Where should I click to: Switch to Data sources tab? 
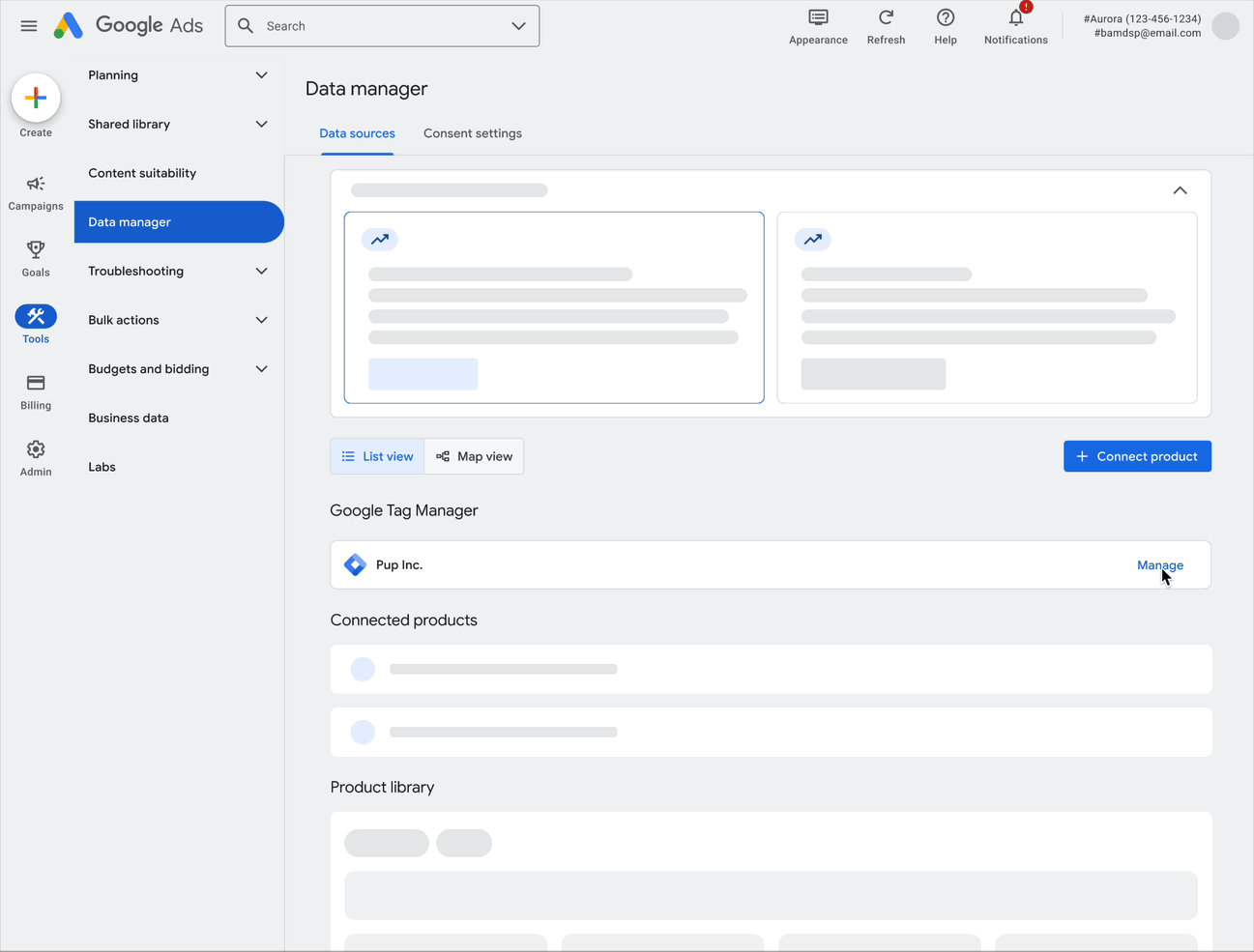(x=357, y=133)
